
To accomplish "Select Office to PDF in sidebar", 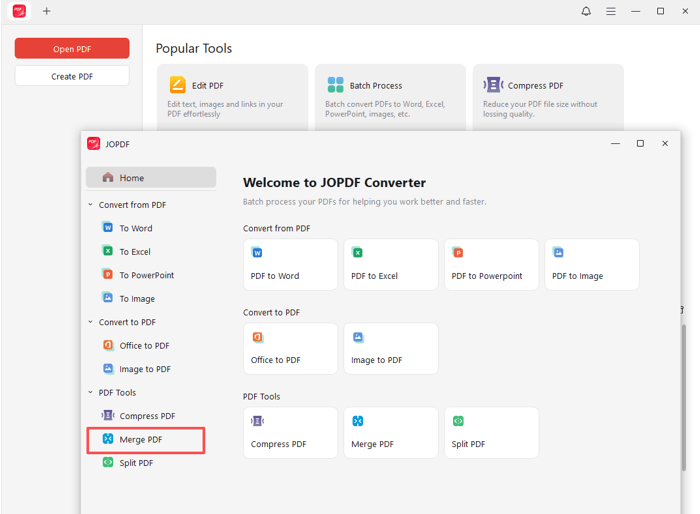I will (x=144, y=346).
